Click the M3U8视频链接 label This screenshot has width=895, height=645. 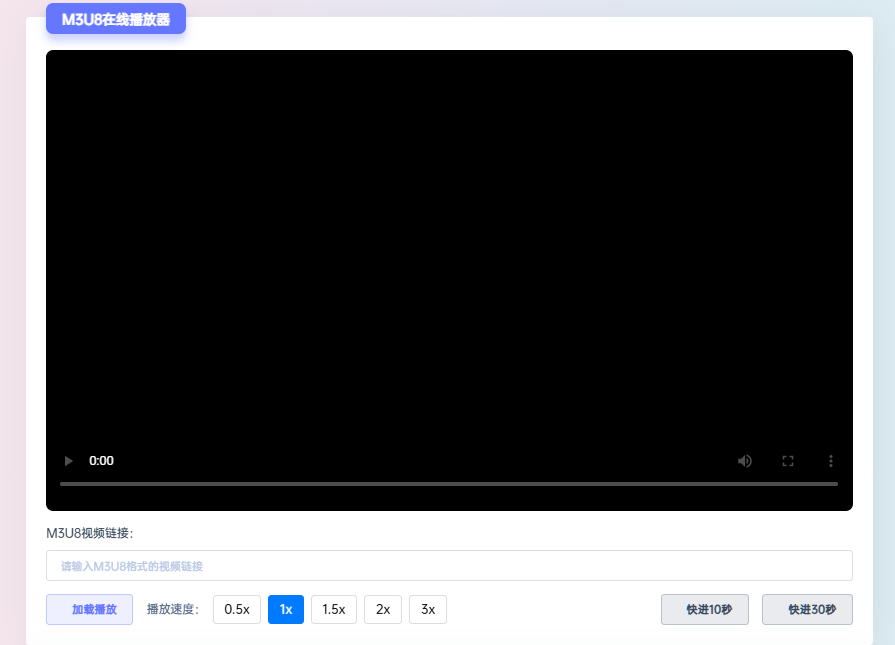90,533
